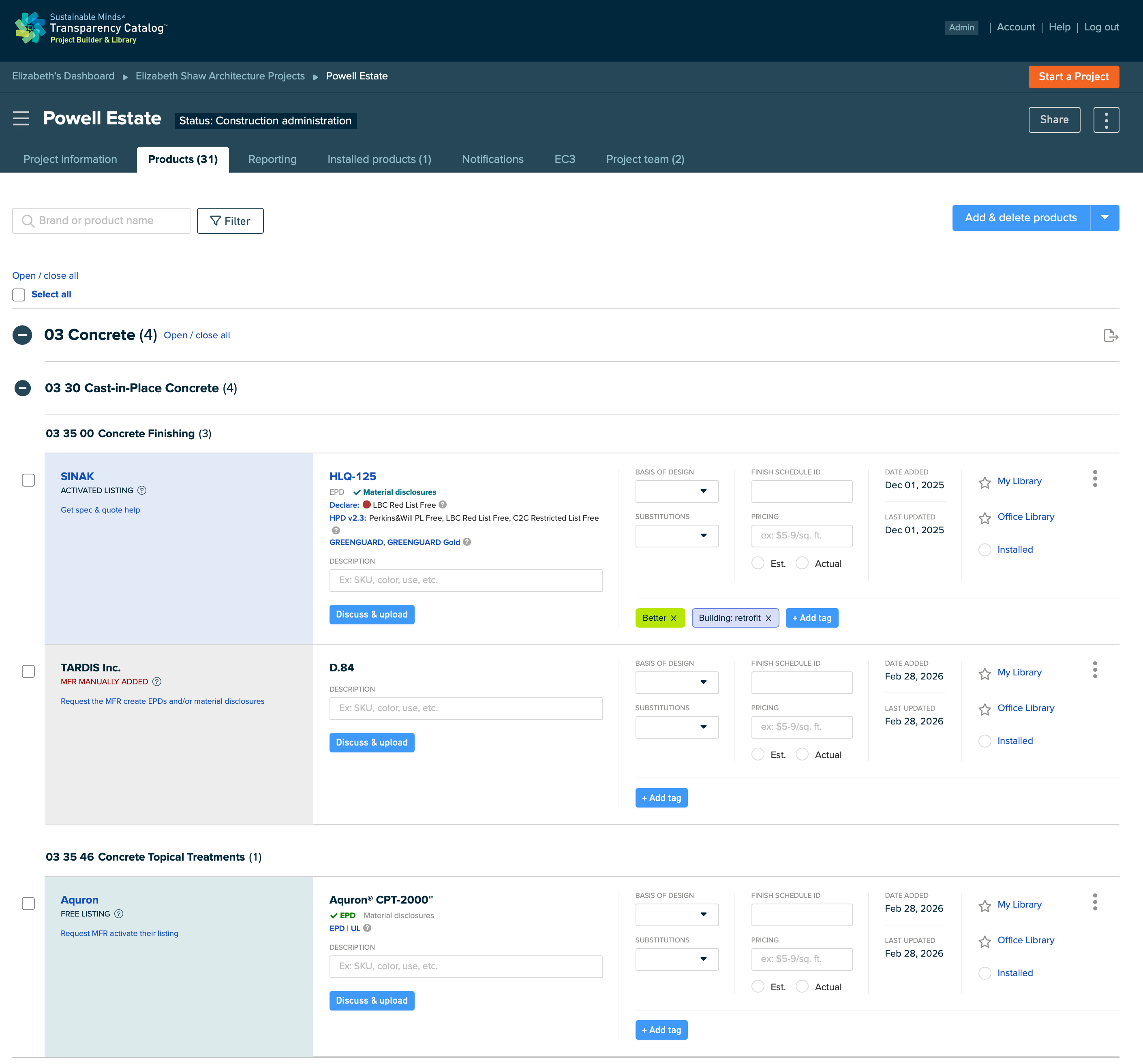This screenshot has height=1064, width=1143.
Task: Click help icon next to LBC Red List Free
Action: pos(443,505)
